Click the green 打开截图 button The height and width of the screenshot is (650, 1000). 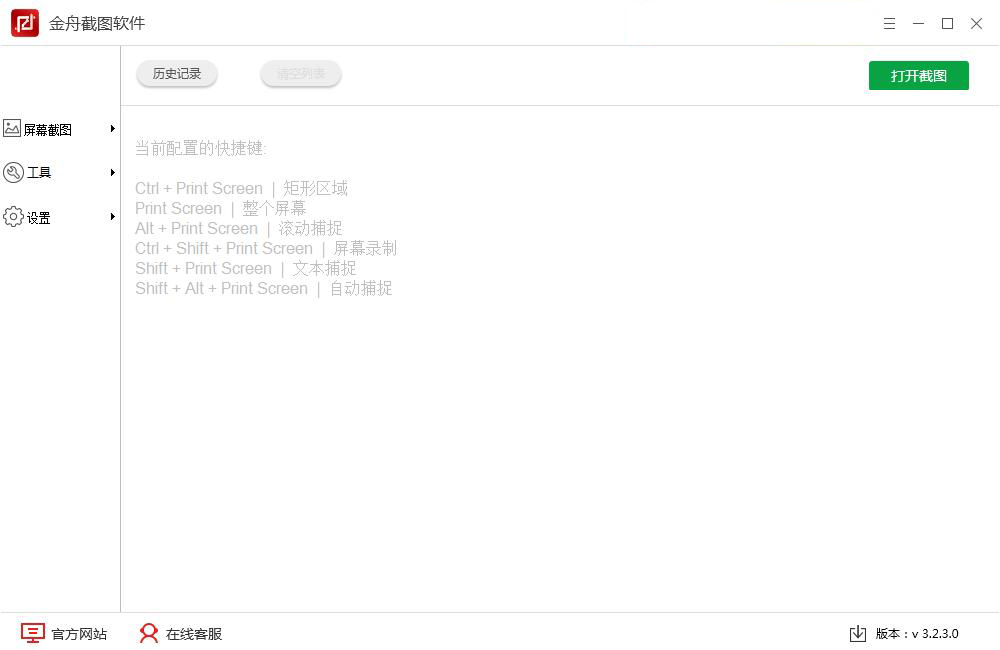click(x=918, y=75)
